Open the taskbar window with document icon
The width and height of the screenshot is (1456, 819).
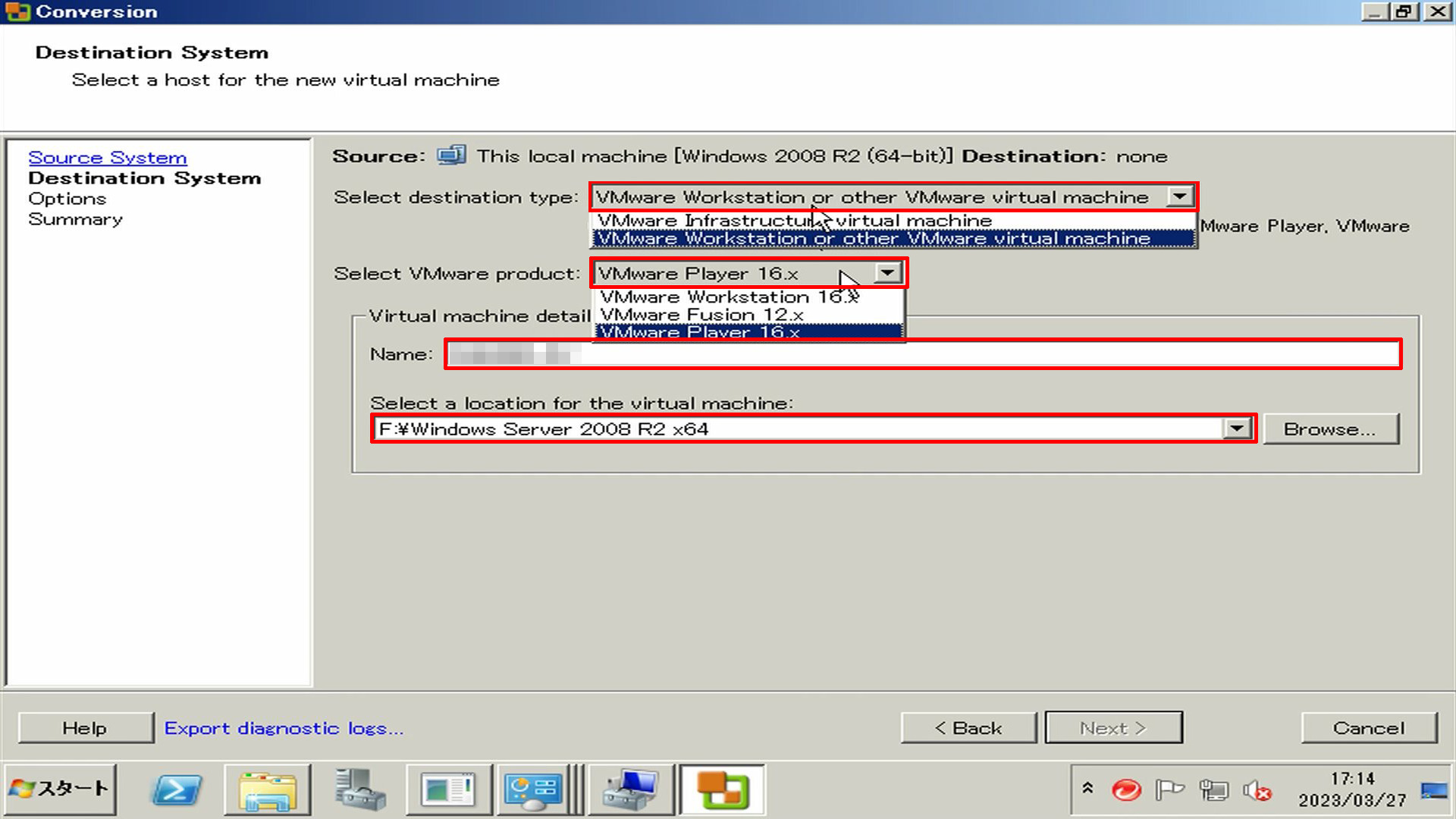click(x=449, y=790)
